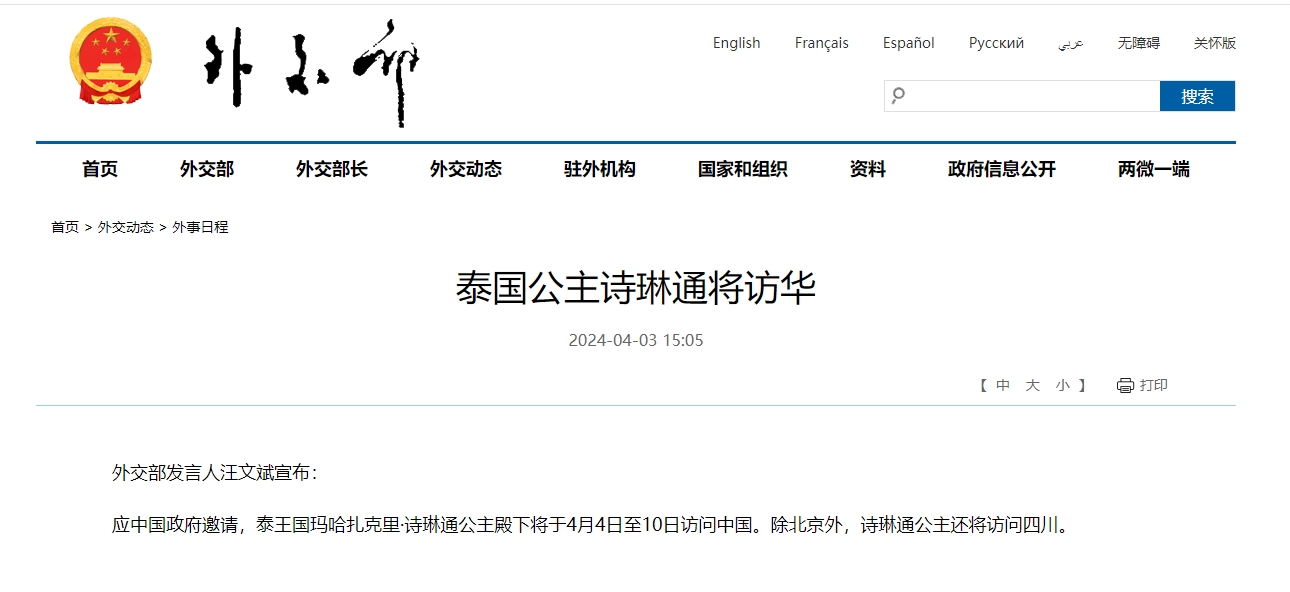
Task: Click the magnifier icon in search box
Action: pos(898,96)
